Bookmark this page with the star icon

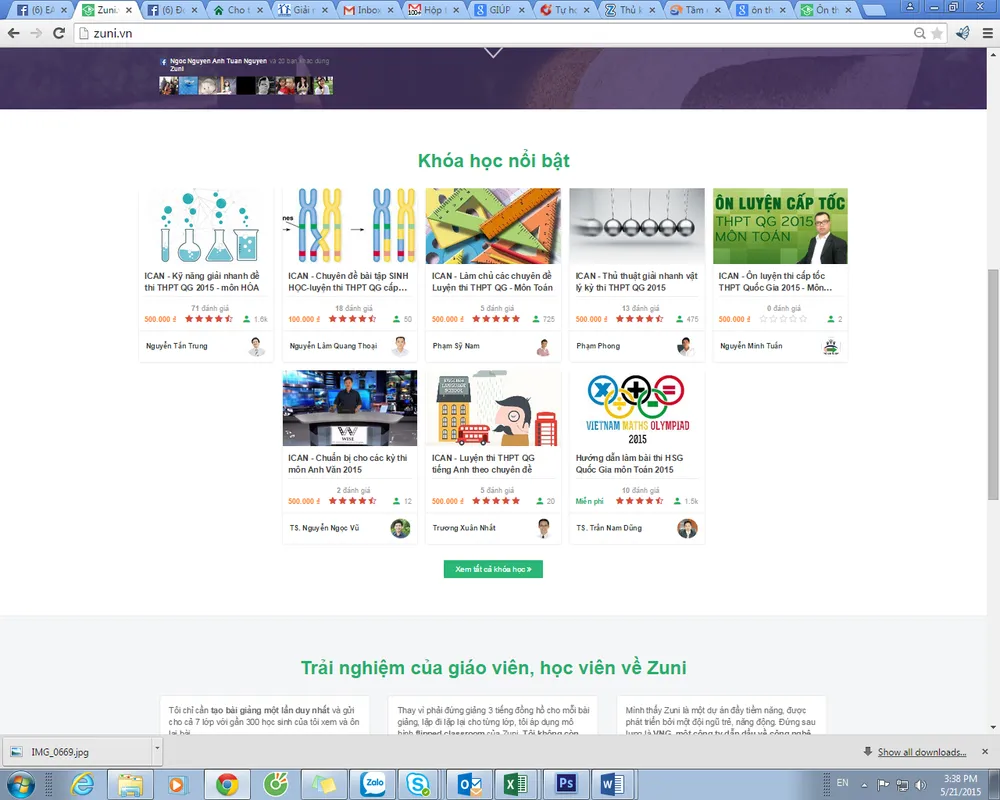click(937, 33)
